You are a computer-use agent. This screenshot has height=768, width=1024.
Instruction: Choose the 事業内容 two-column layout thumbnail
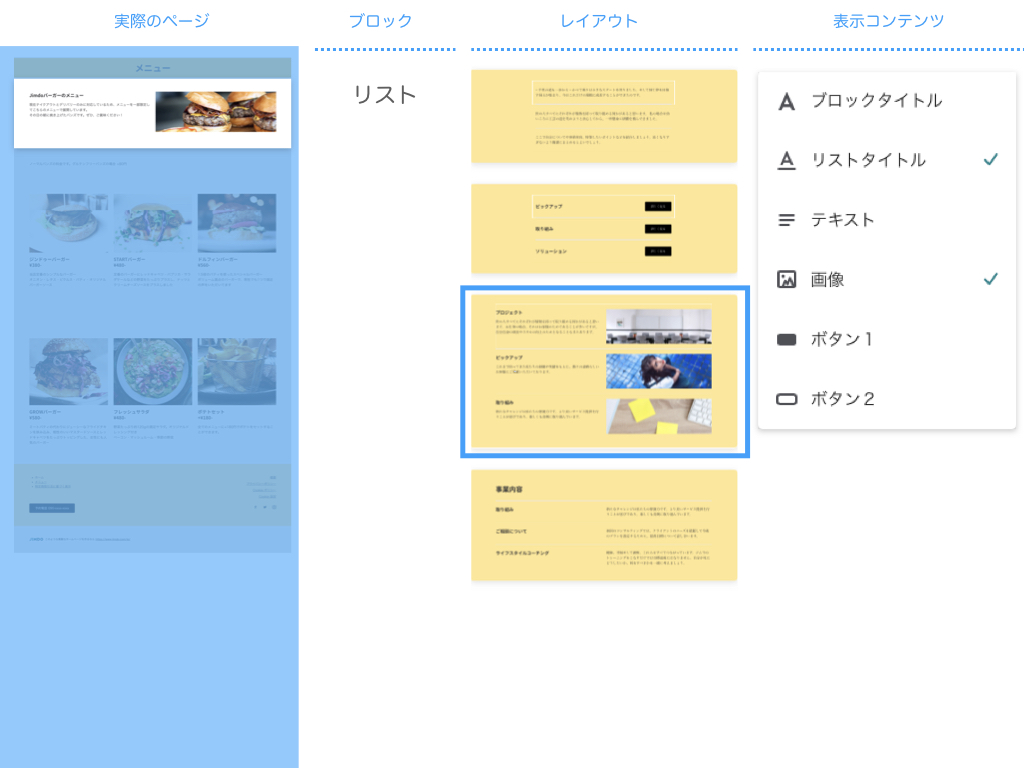coord(604,526)
